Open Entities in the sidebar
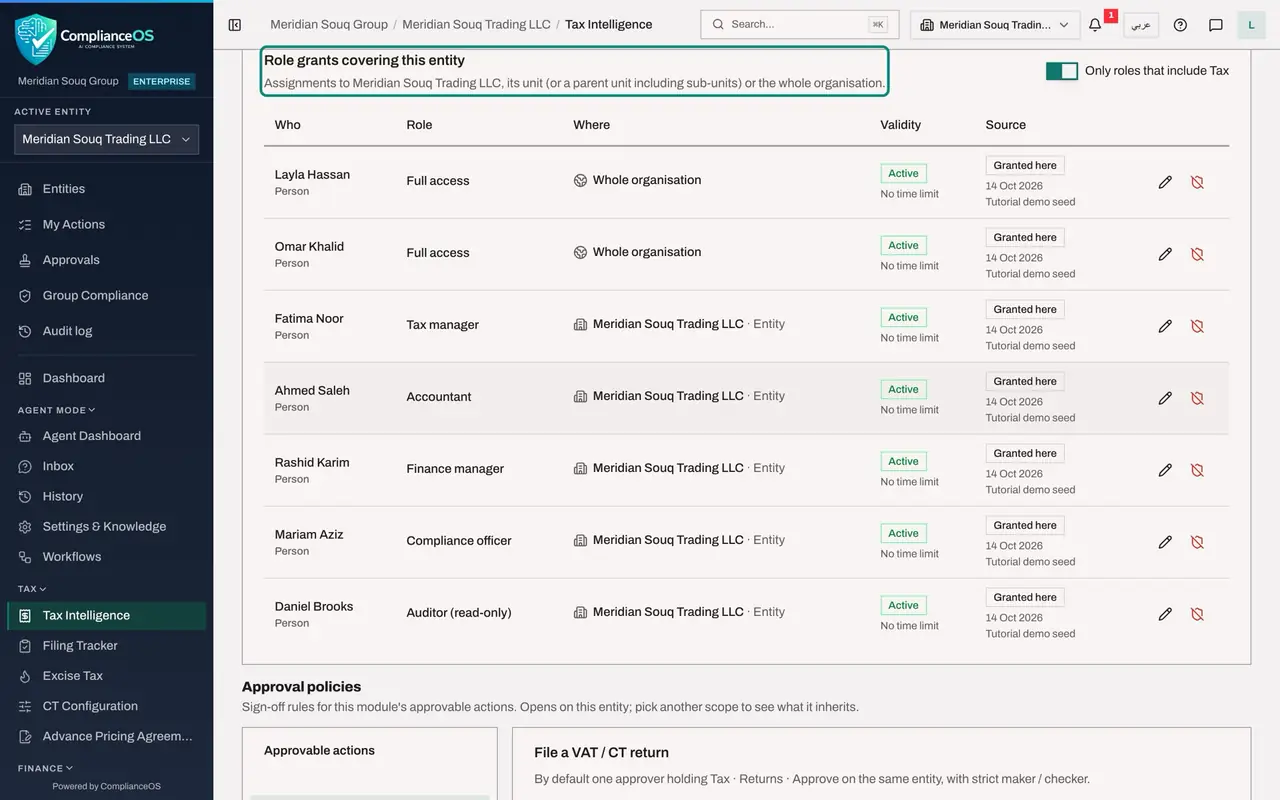Image resolution: width=1280 pixels, height=800 pixels. click(x=106, y=189)
